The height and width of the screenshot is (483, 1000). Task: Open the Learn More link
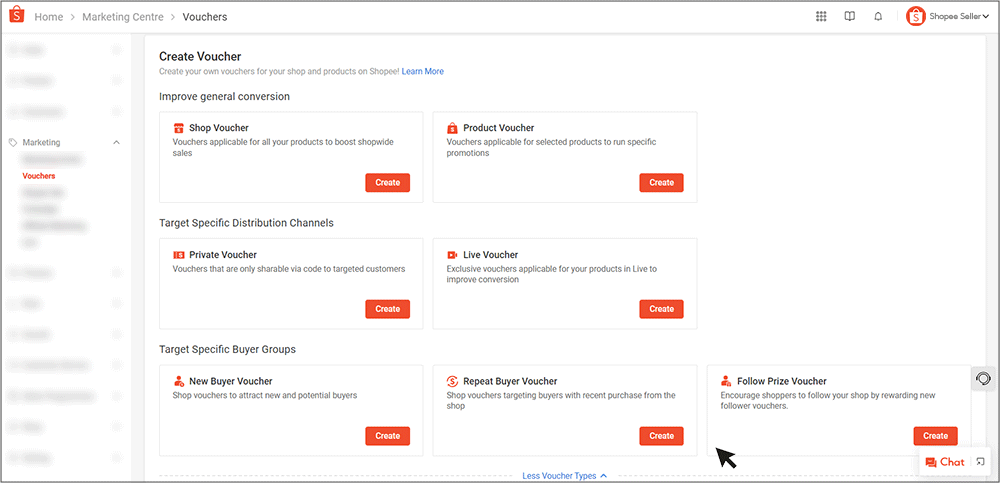pyautogui.click(x=423, y=71)
